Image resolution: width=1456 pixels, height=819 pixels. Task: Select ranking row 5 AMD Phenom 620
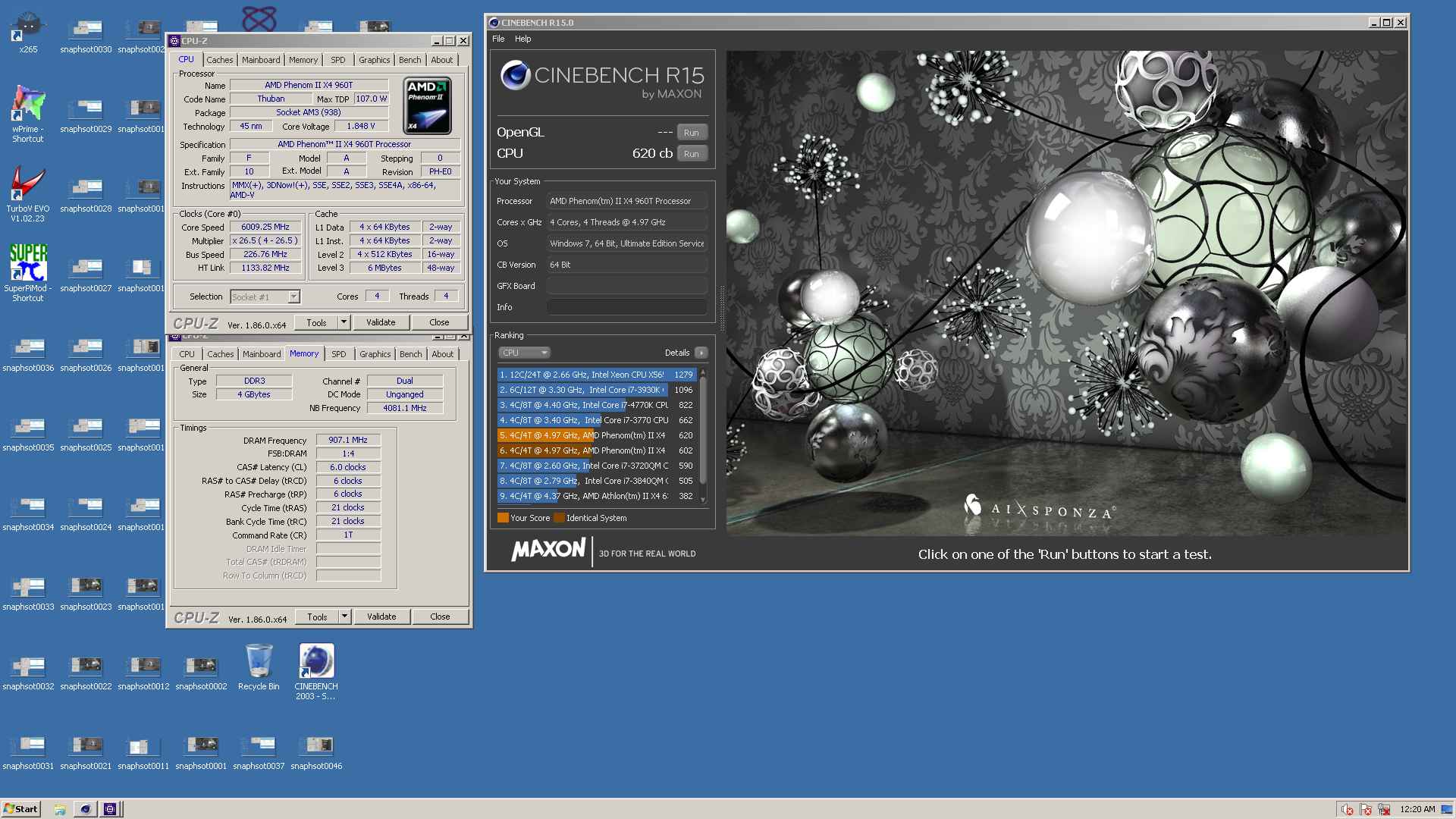597,435
